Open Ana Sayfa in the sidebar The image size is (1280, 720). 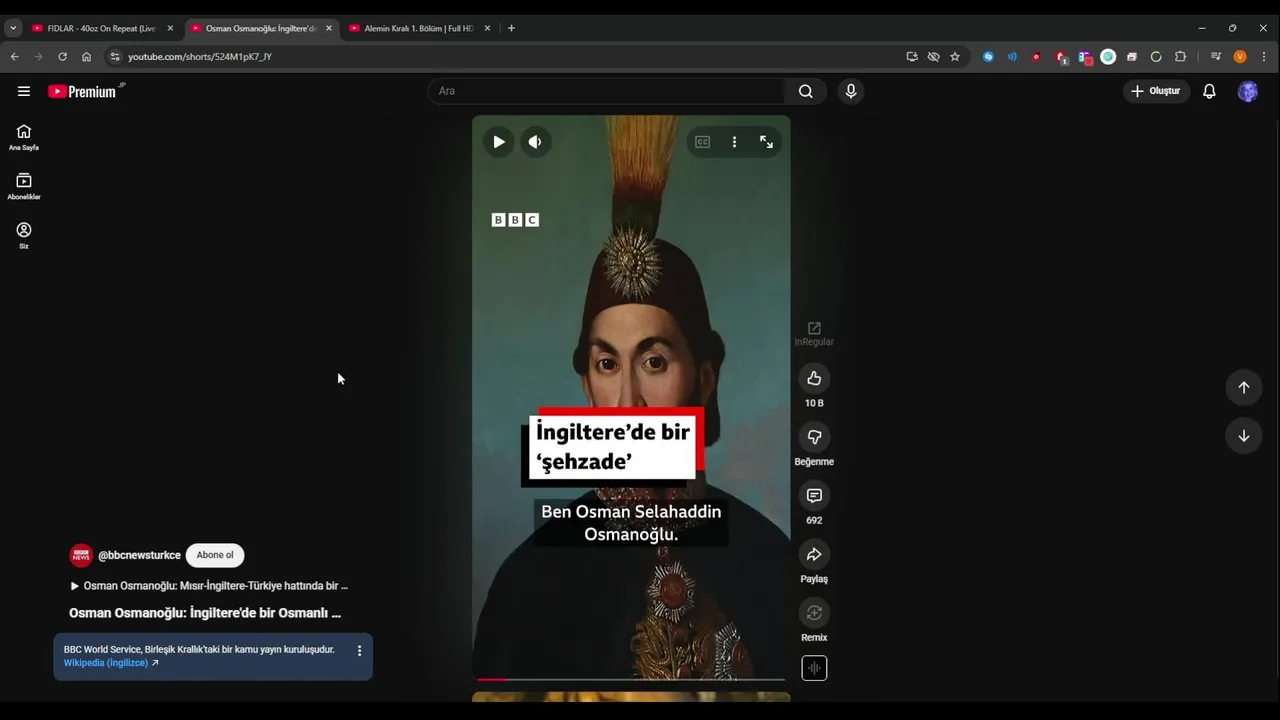pyautogui.click(x=24, y=137)
